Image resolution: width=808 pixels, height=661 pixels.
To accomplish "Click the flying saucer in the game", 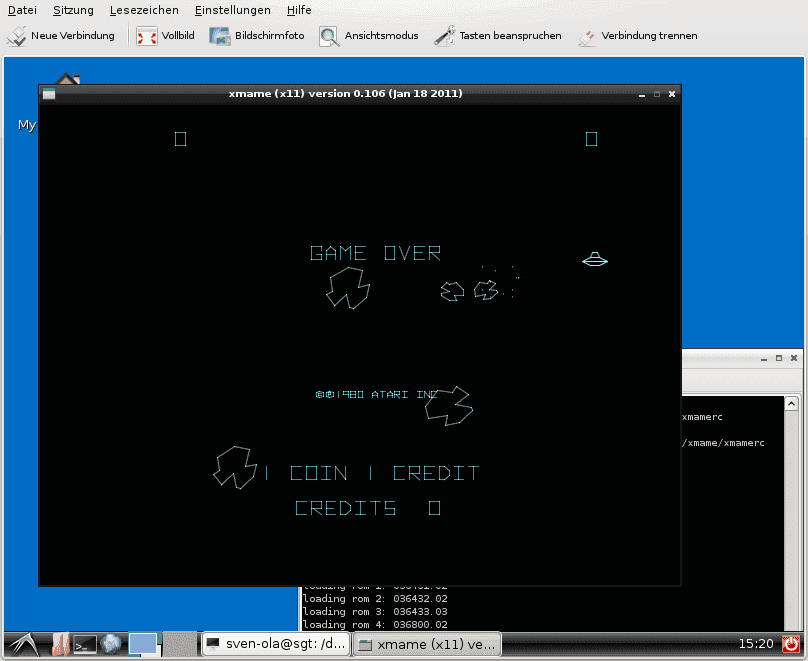I will click(595, 260).
